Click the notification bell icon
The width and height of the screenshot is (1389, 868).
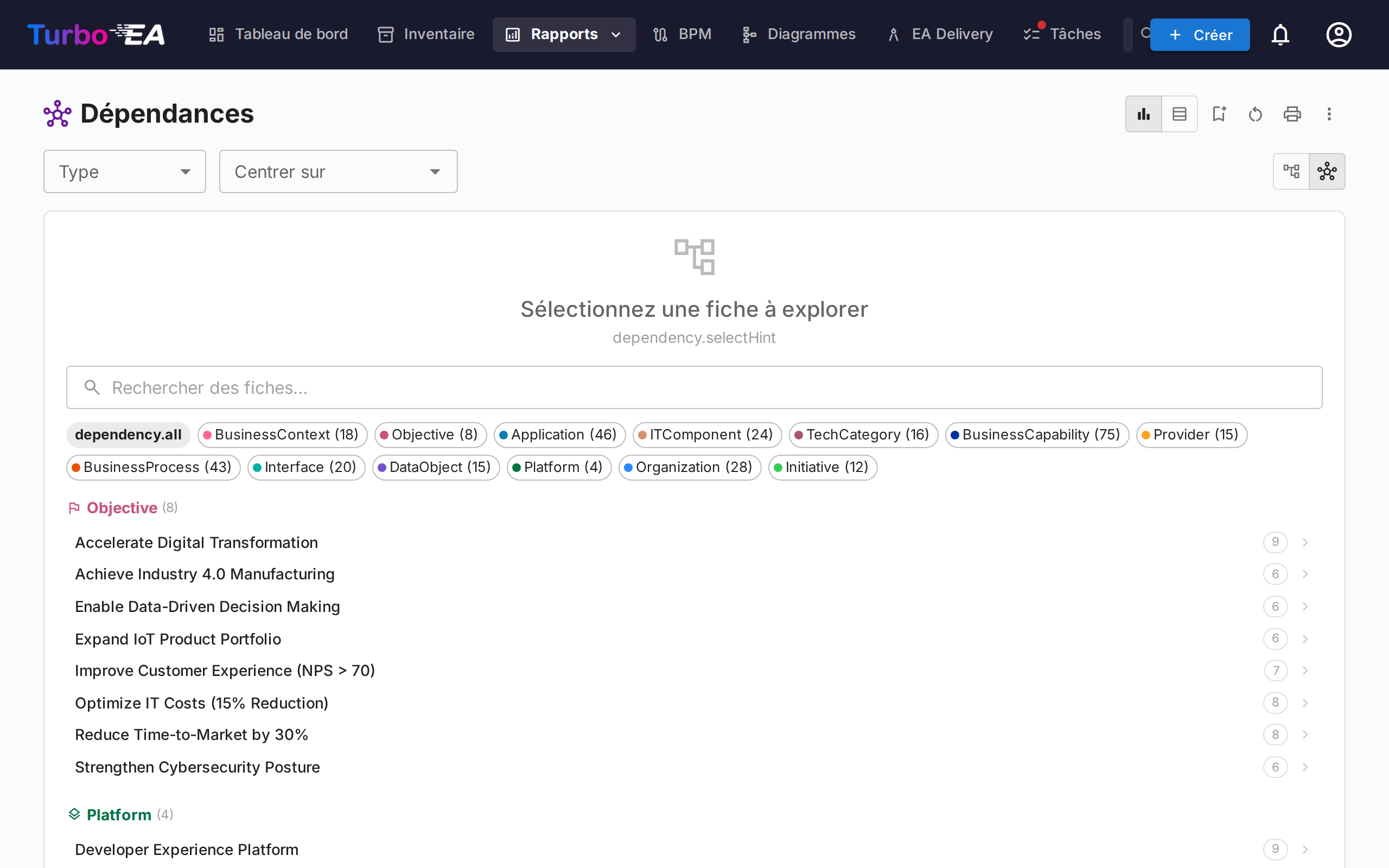click(x=1280, y=34)
